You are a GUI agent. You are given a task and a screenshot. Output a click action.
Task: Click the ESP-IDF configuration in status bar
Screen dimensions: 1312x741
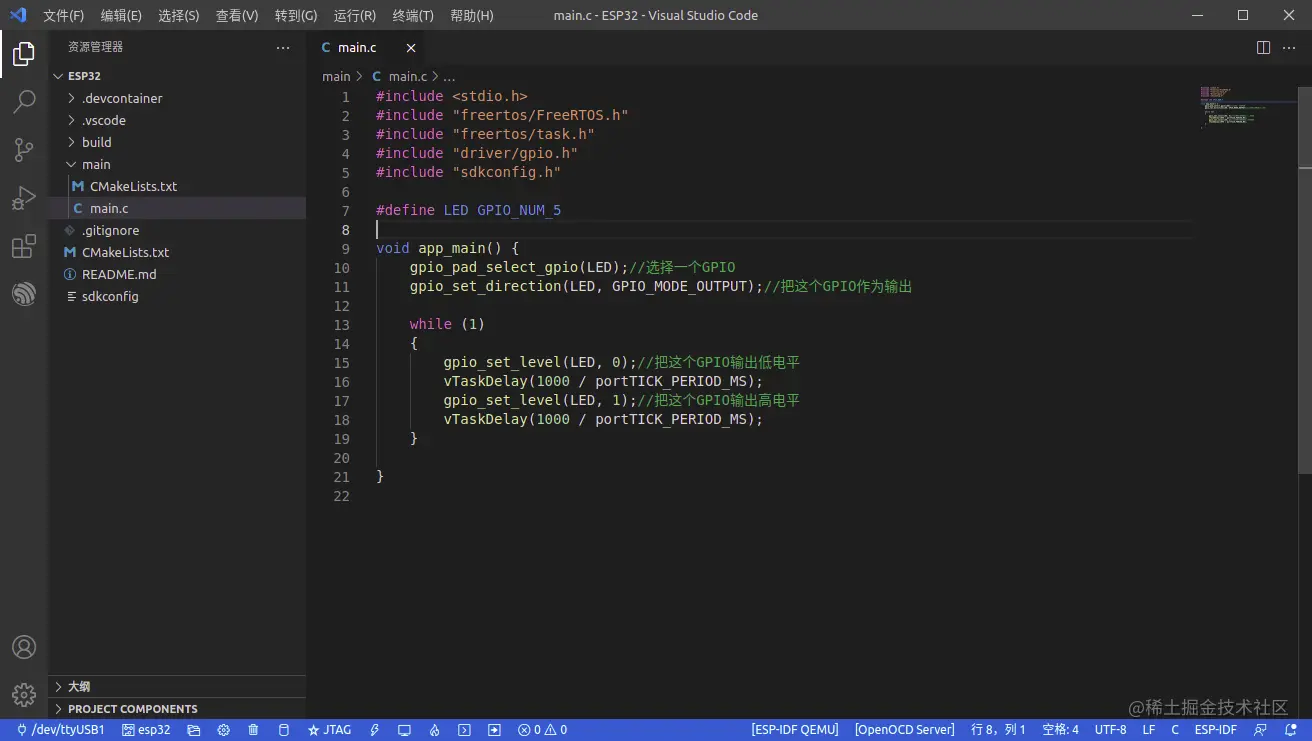click(x=1215, y=730)
